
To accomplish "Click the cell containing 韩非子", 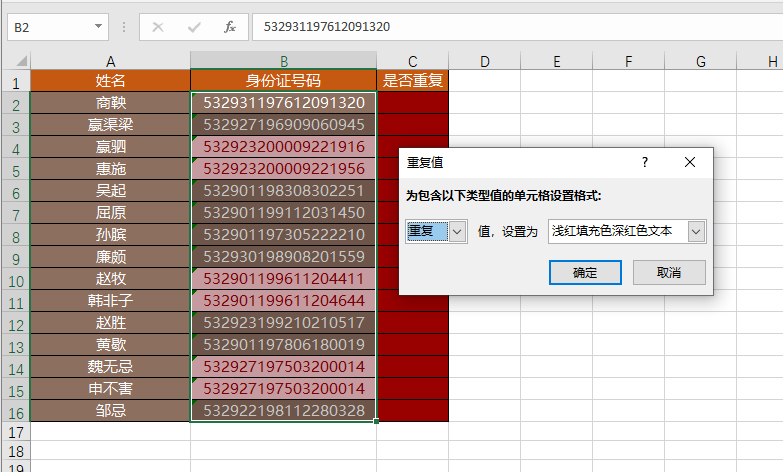I will 110,300.
